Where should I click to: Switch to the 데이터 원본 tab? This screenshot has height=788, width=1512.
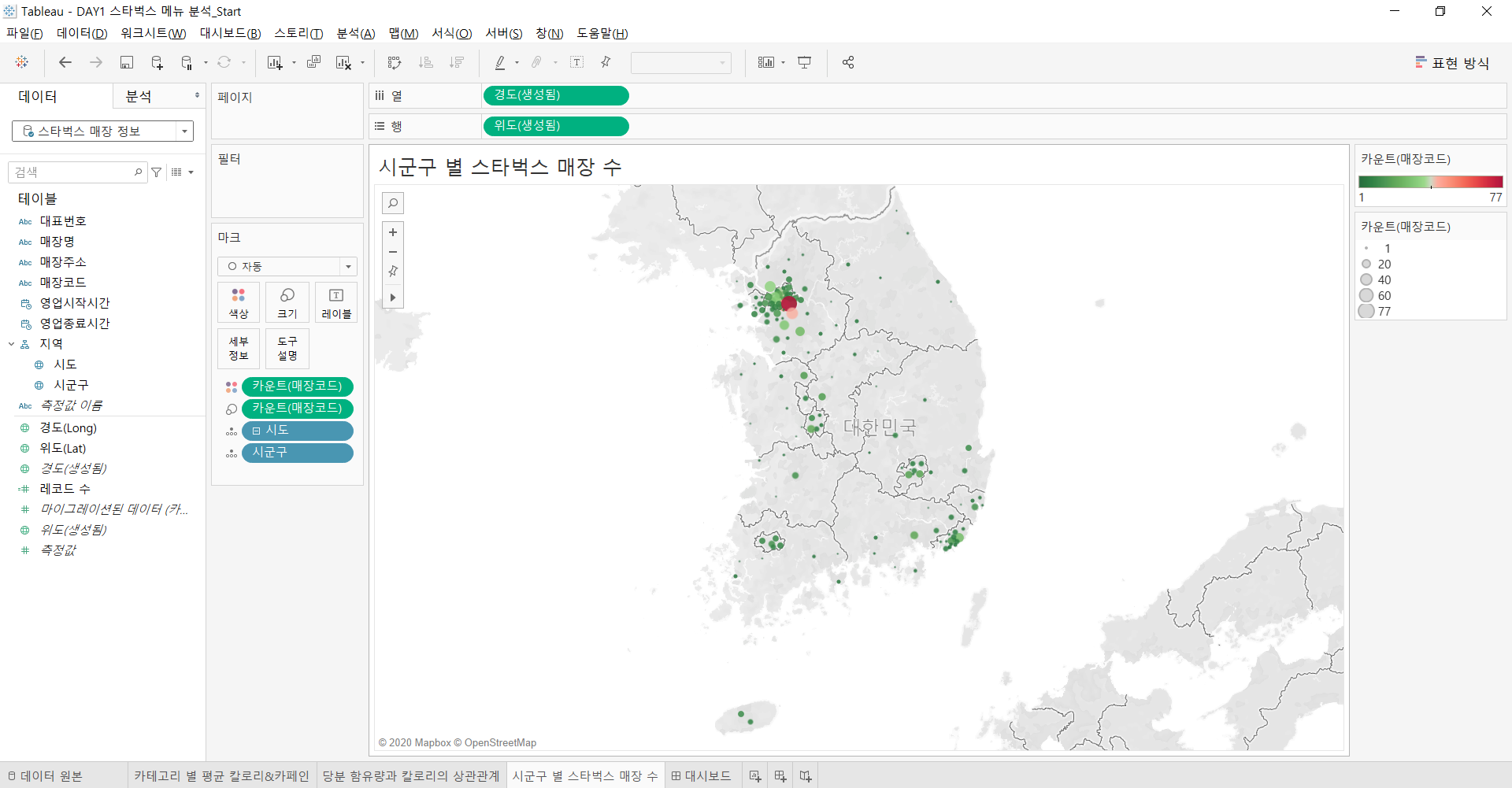(x=45, y=776)
